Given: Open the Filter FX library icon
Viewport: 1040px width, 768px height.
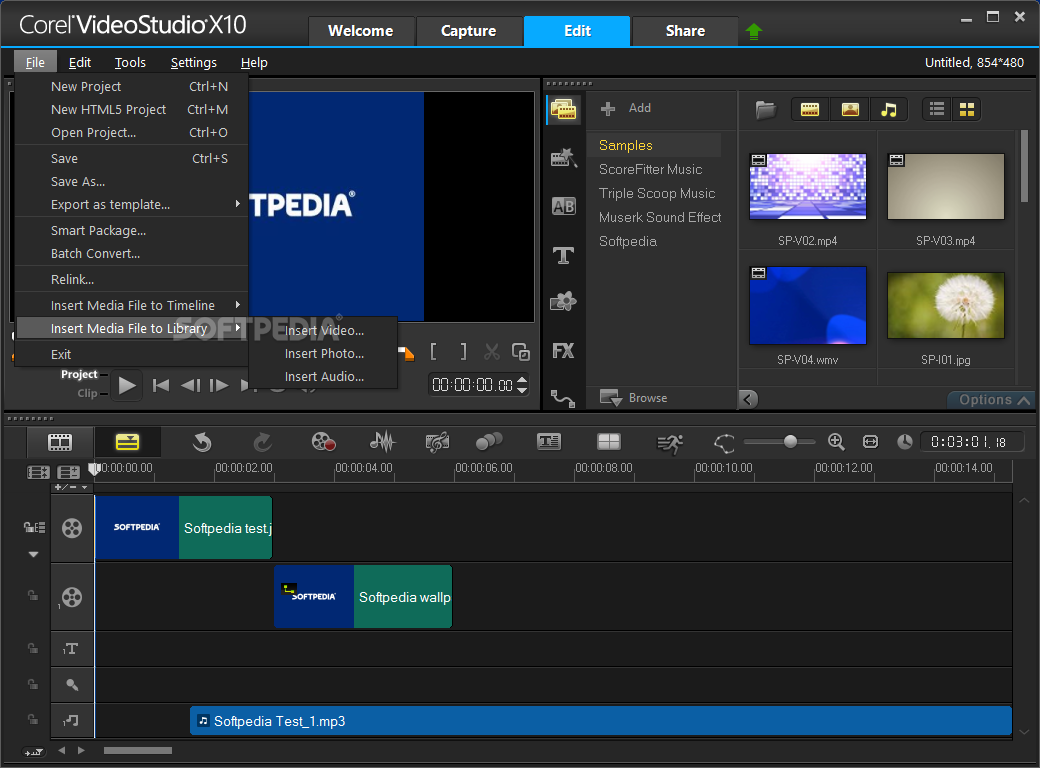Looking at the screenshot, I should [564, 351].
